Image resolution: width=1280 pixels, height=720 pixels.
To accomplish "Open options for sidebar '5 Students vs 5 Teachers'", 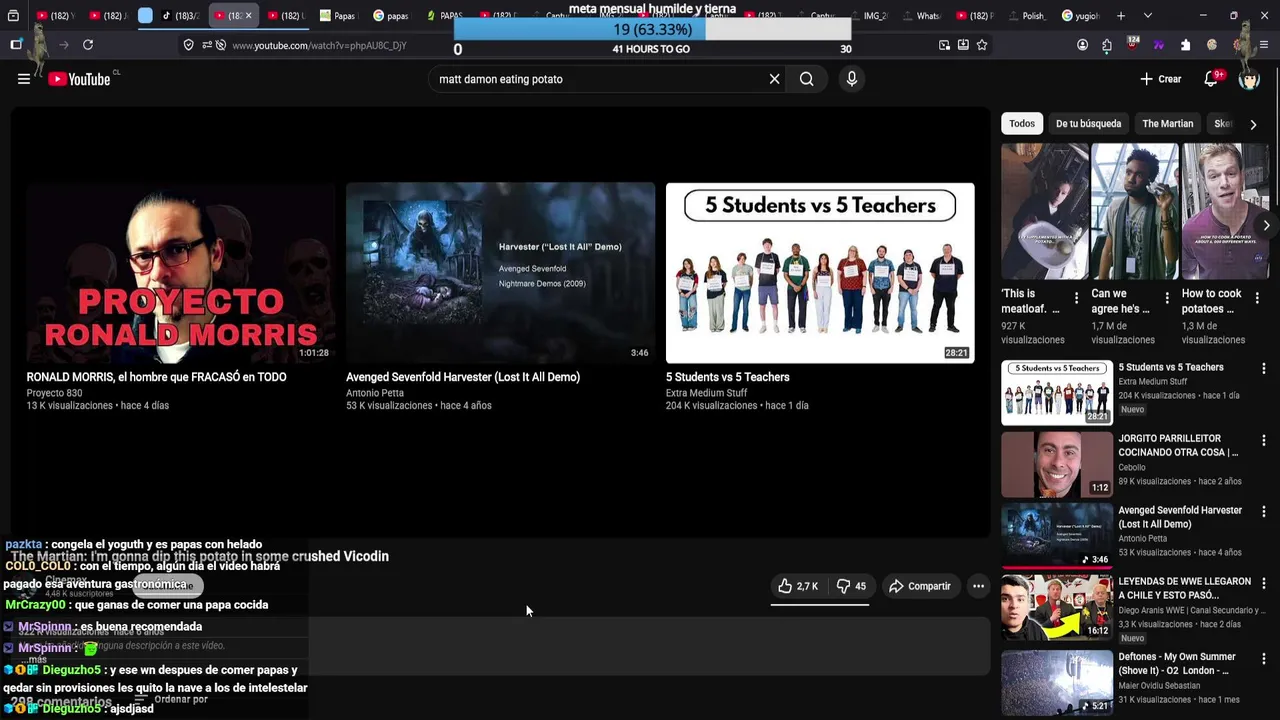I will pos(1264,369).
